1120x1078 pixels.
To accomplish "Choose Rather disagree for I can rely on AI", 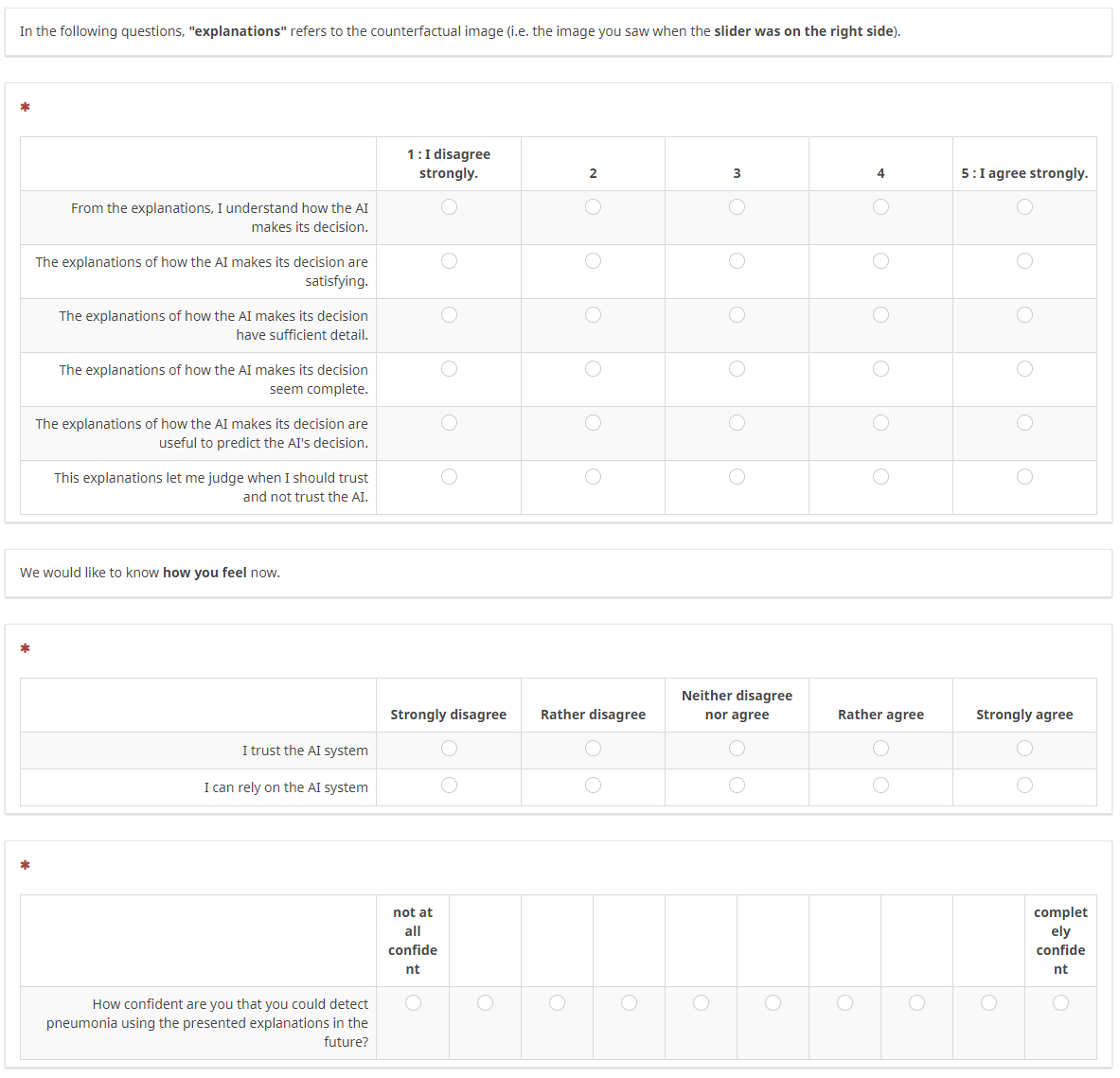I will click(x=593, y=786).
